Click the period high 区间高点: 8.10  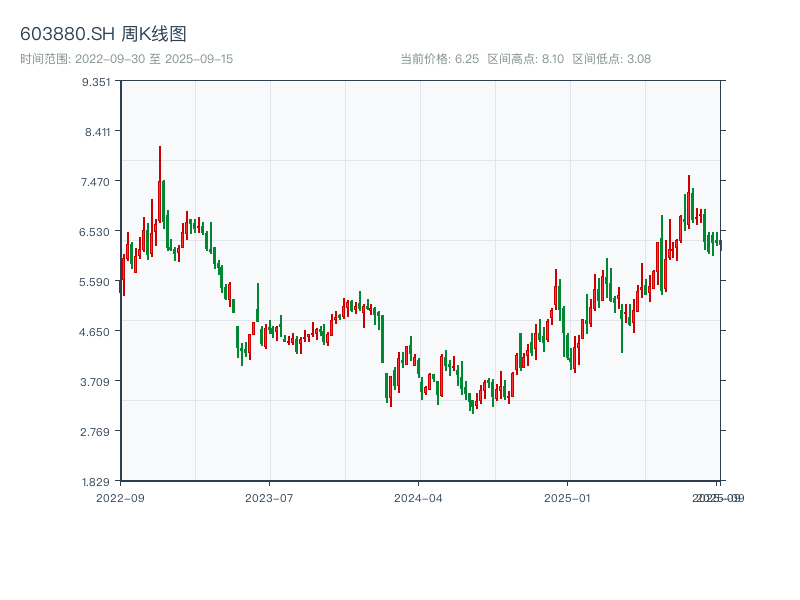[x=526, y=59]
